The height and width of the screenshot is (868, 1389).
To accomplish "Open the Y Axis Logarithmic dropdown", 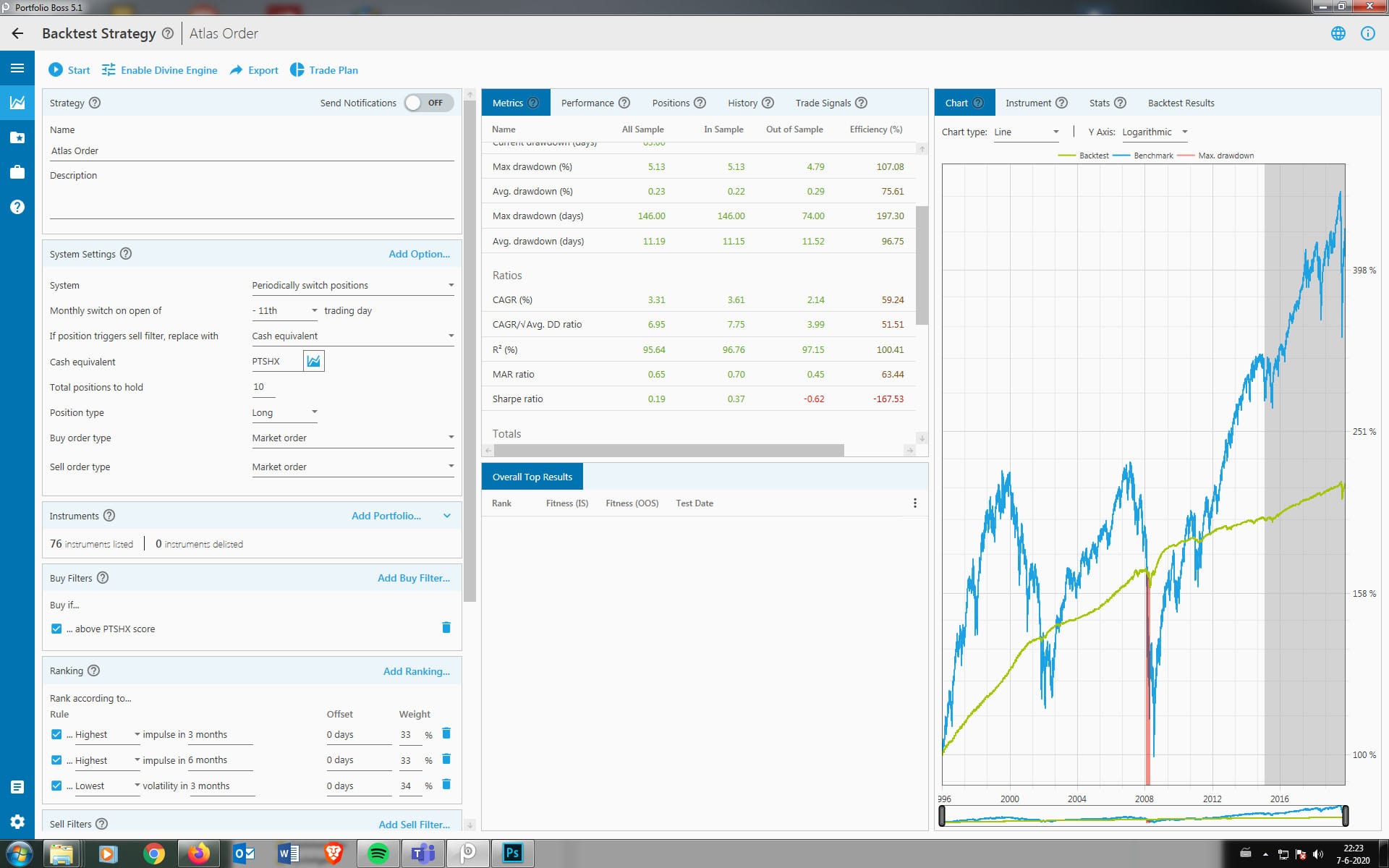I will pyautogui.click(x=1155, y=132).
